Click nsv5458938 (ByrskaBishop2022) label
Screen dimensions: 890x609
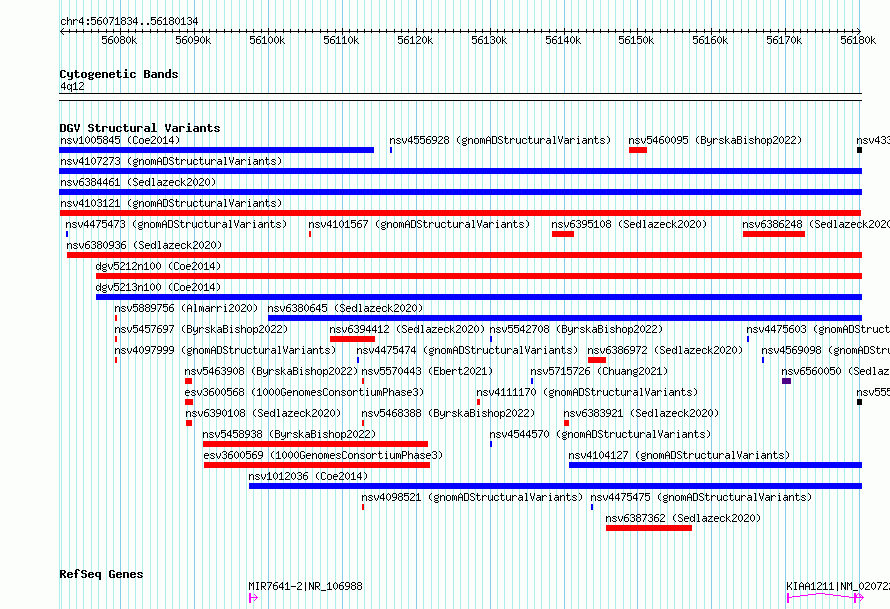(x=289, y=434)
